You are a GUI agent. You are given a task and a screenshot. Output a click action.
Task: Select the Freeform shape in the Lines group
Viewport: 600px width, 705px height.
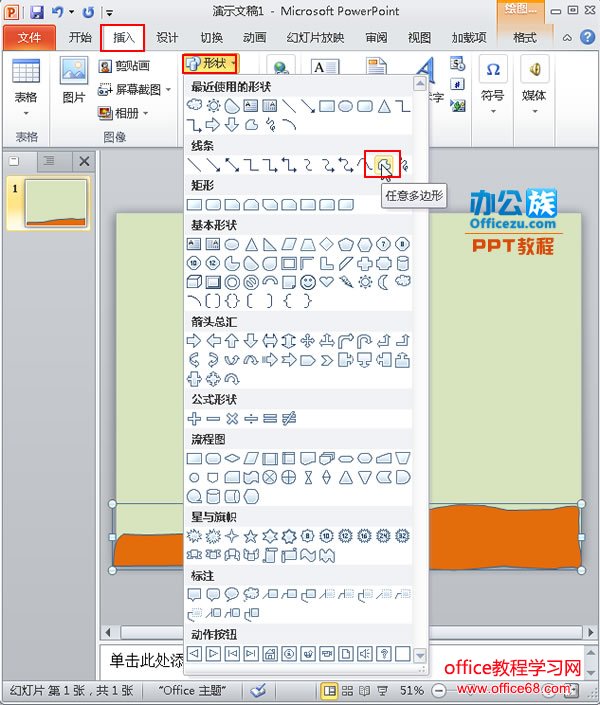pyautogui.click(x=383, y=165)
